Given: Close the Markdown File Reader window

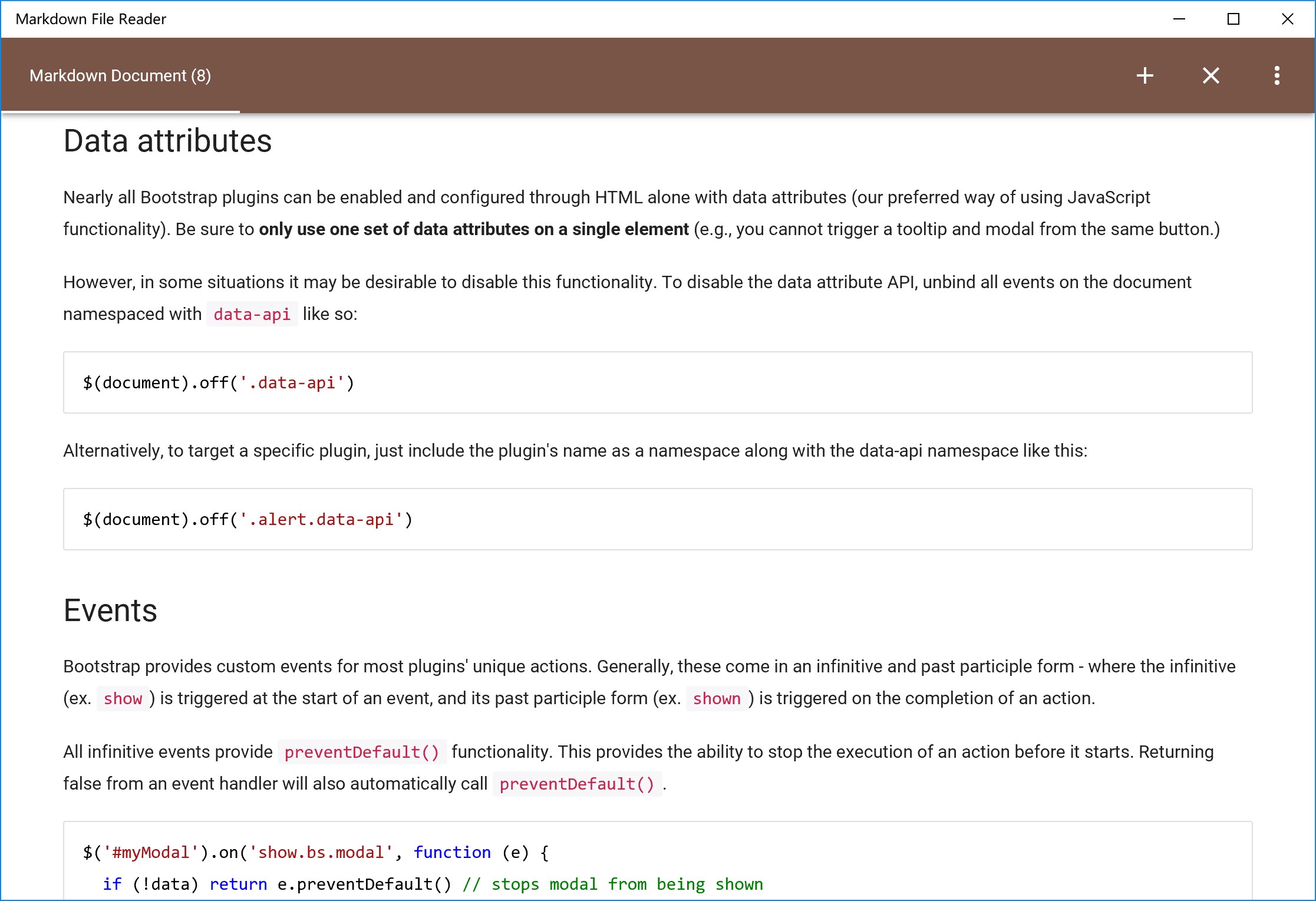Looking at the screenshot, I should pos(1287,19).
